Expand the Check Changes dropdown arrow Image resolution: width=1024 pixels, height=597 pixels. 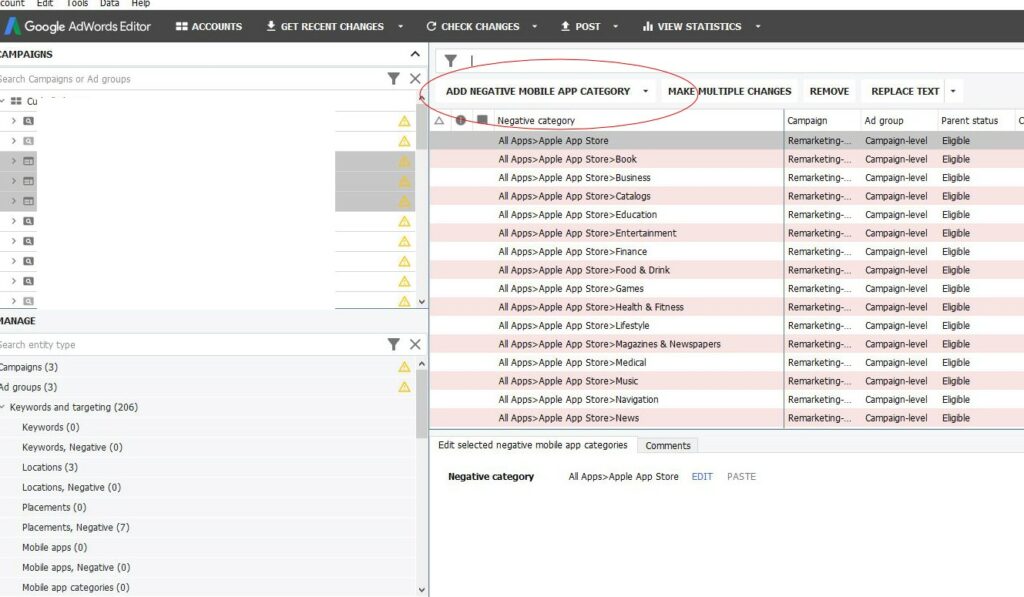point(534,26)
